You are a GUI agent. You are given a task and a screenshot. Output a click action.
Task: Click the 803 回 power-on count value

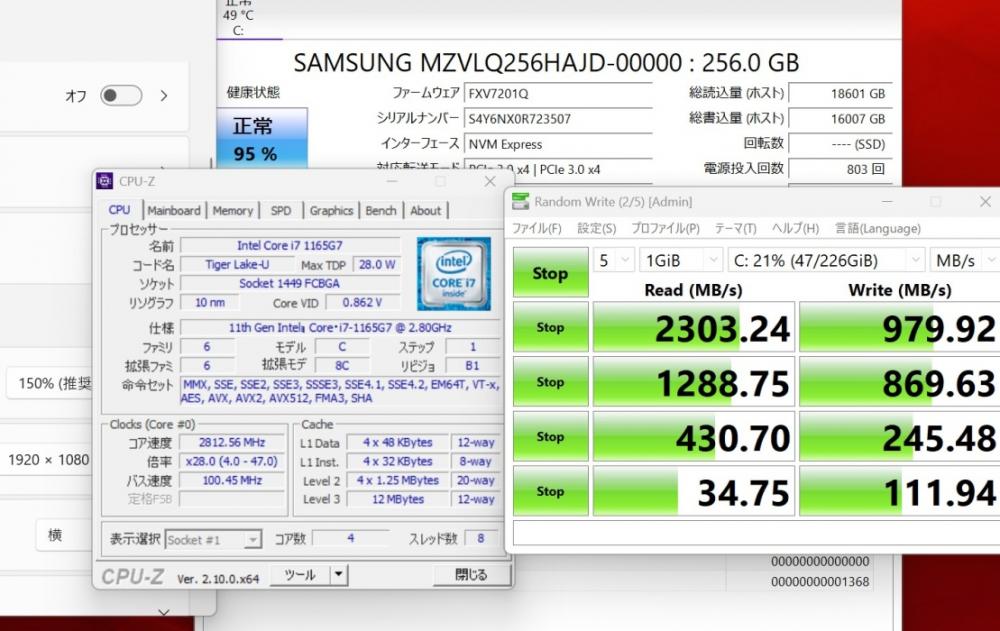(840, 169)
